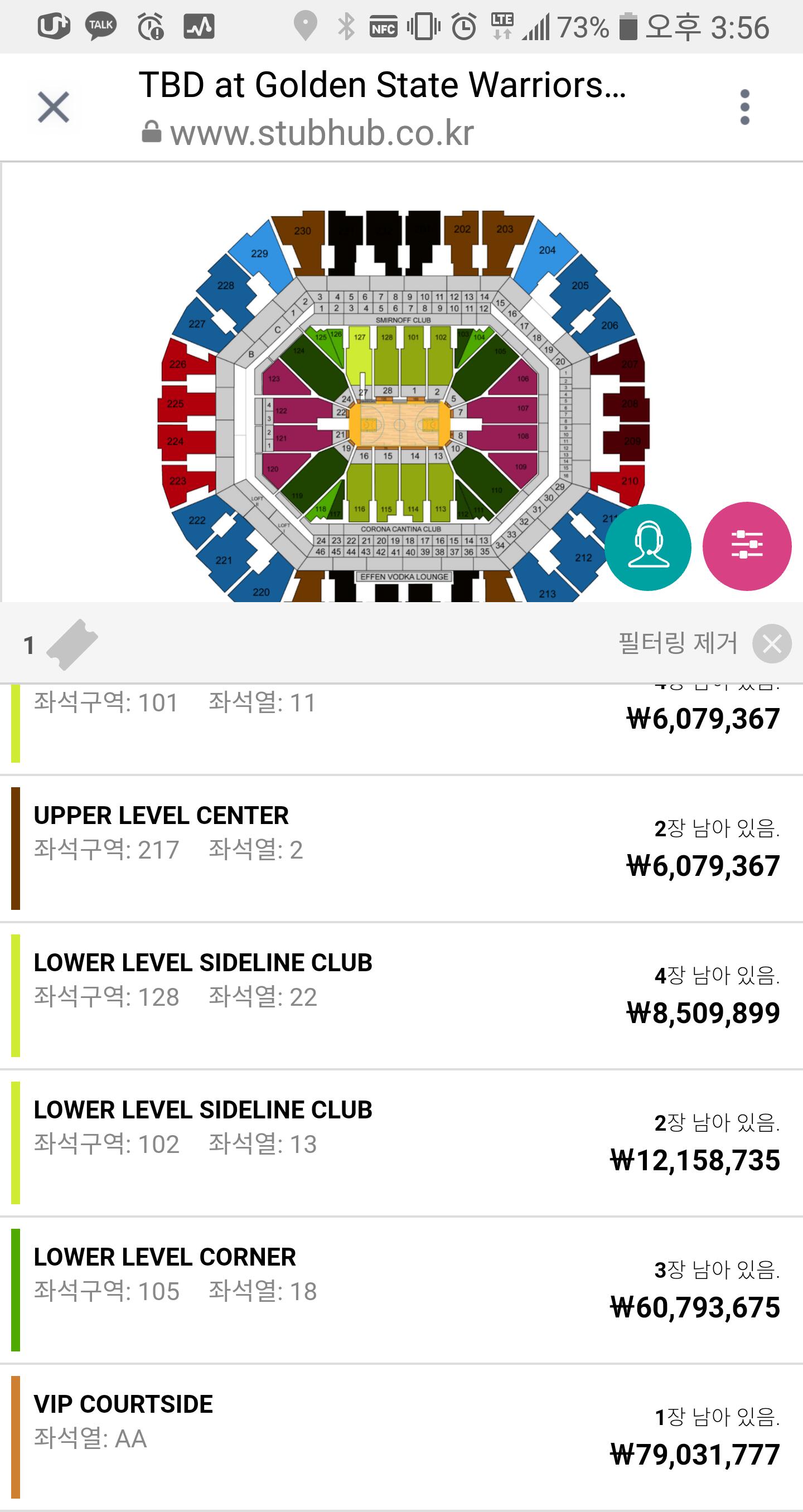Open the three-dot overflow menu
803x1512 pixels.
744,108
